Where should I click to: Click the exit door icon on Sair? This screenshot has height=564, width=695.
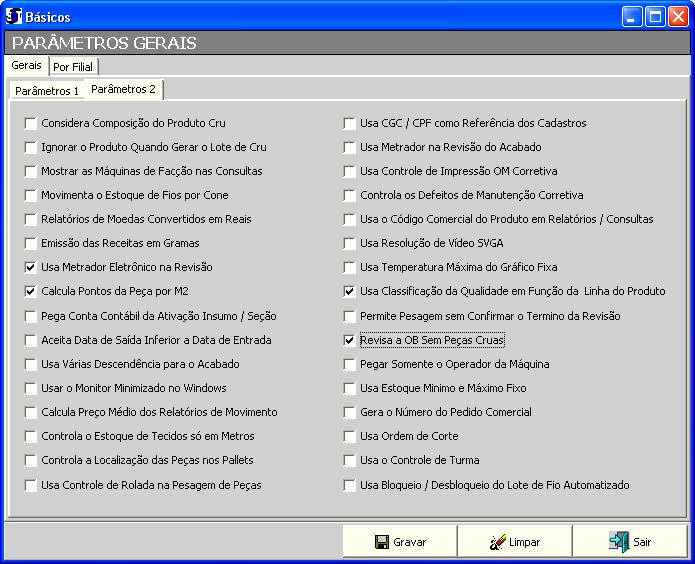[x=619, y=542]
